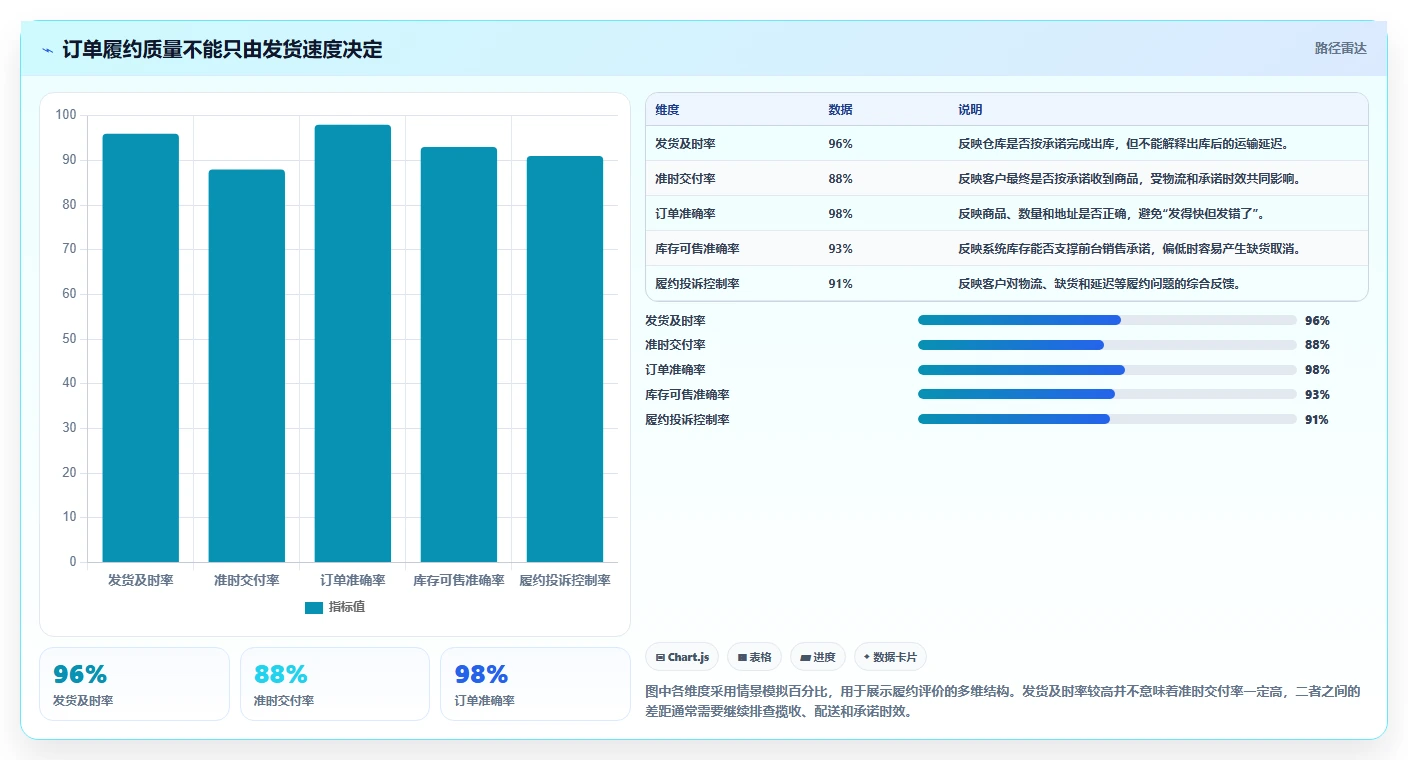Select the 履约投诉控制率 table row name
Viewport: 1408px width, 760px height.
tap(697, 284)
